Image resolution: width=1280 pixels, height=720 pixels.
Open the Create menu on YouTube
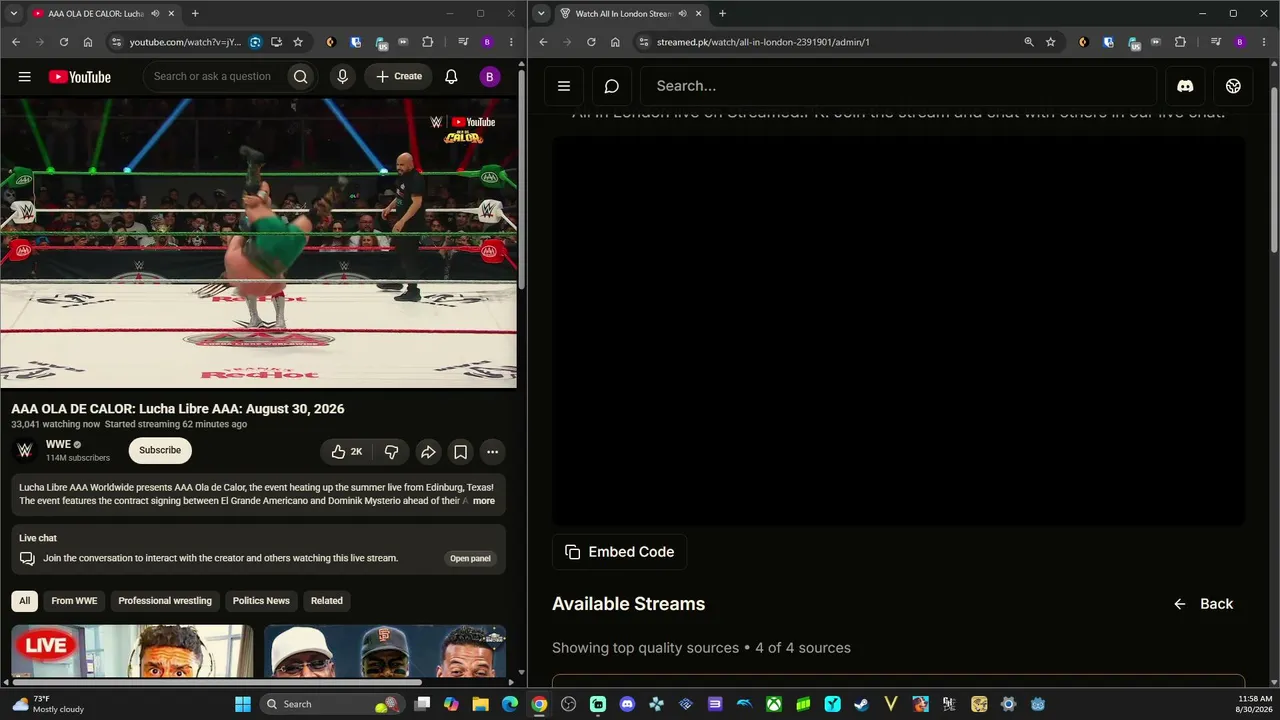pos(399,77)
